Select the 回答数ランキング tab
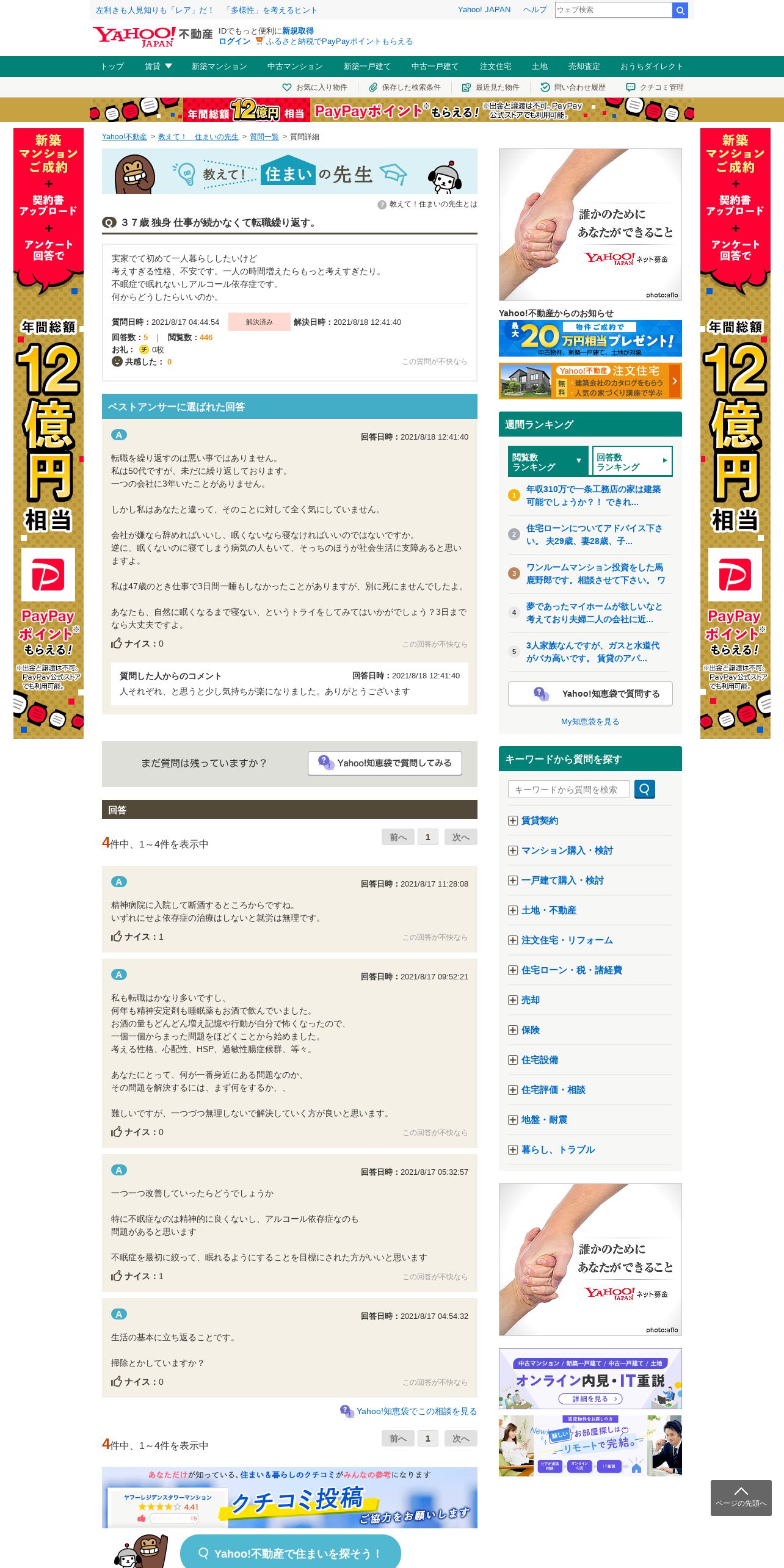The image size is (784, 1568). (x=632, y=462)
